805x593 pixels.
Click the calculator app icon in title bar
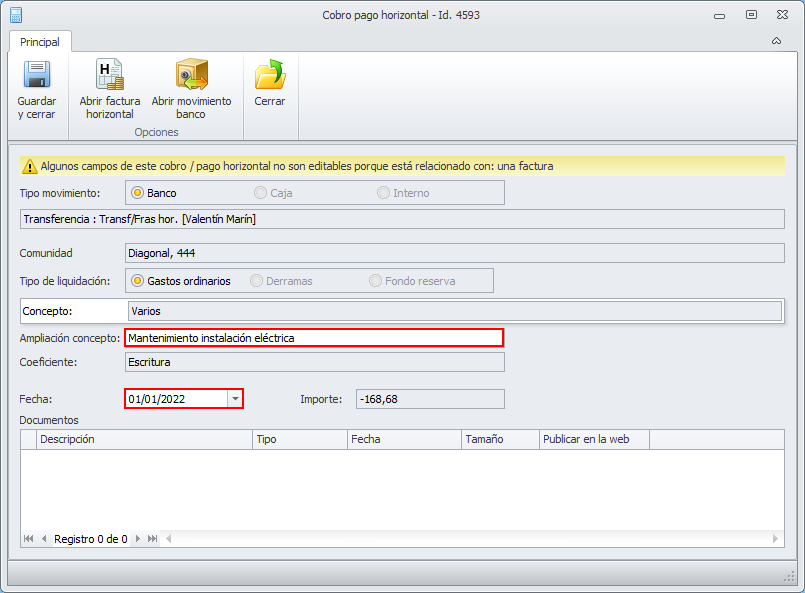[14, 15]
